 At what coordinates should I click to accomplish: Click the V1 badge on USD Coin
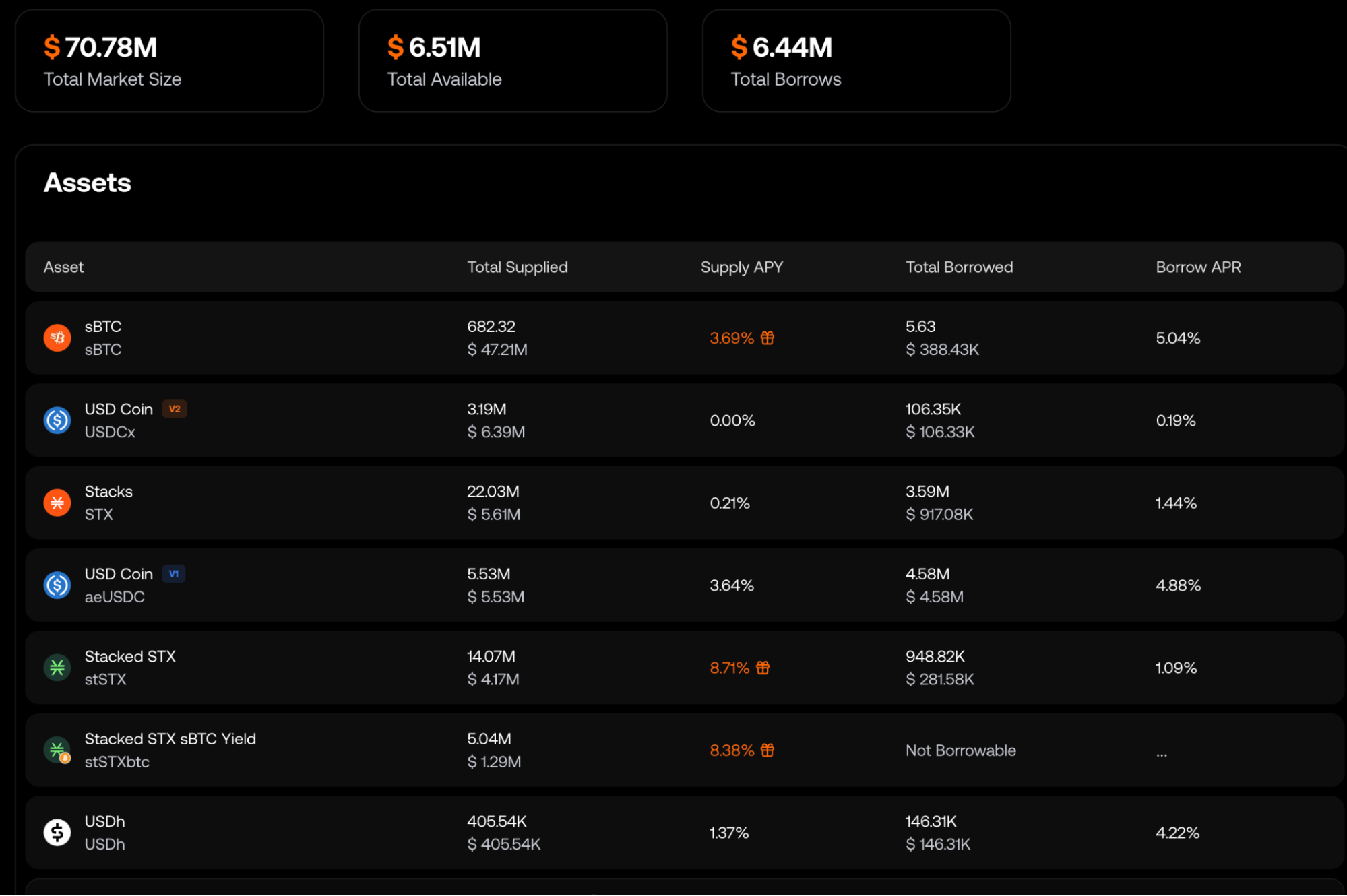(174, 574)
